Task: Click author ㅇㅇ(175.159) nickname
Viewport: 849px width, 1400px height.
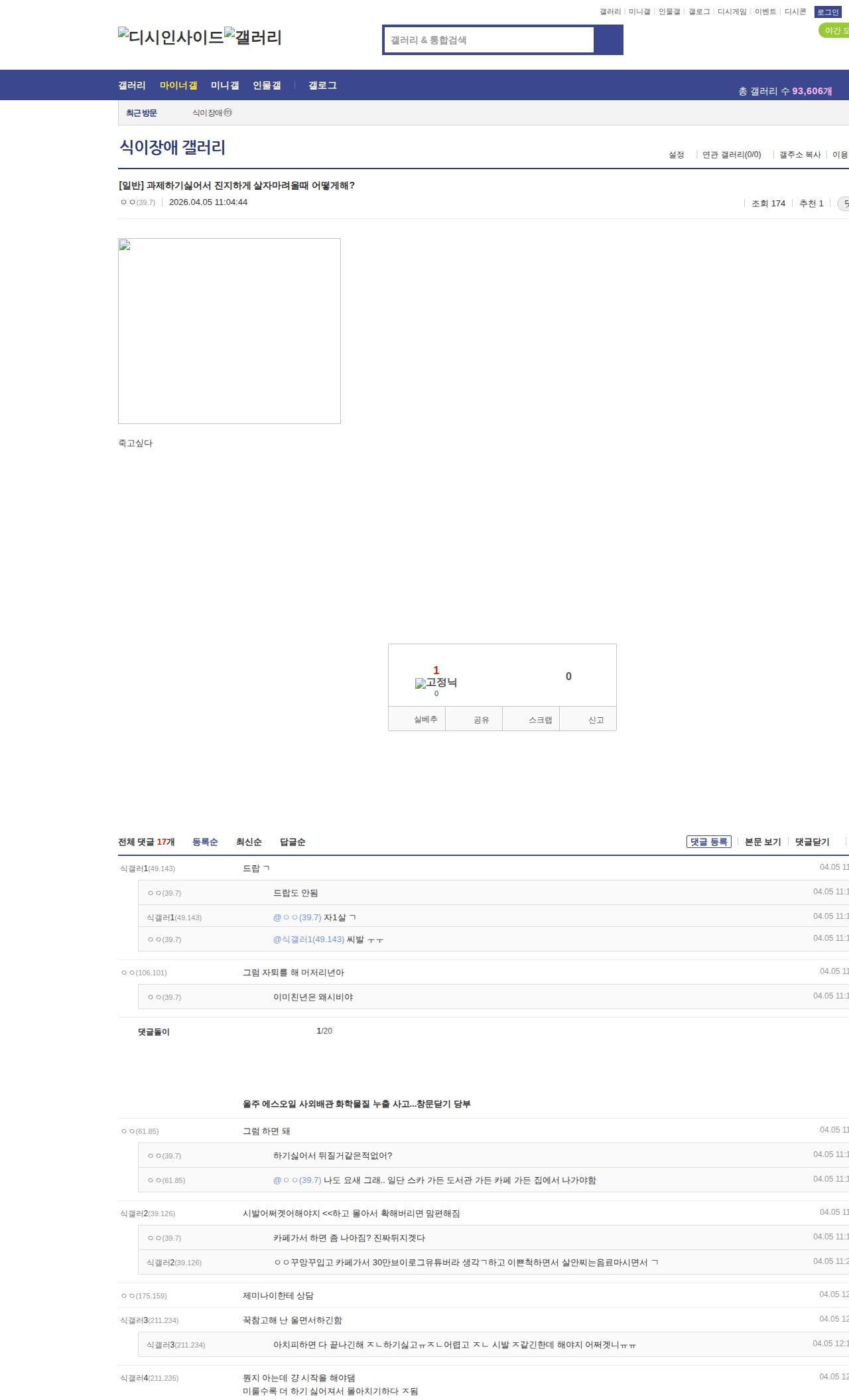Action: coord(144,1296)
